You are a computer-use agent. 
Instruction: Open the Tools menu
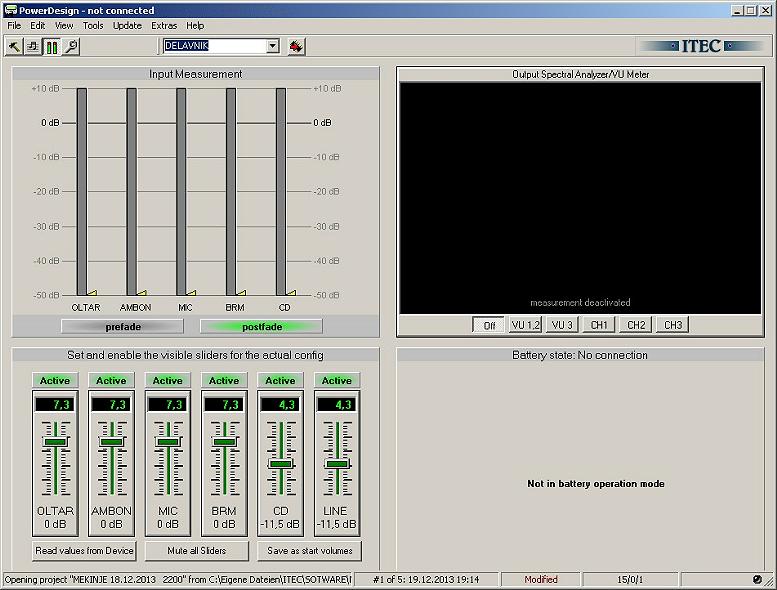tap(93, 25)
